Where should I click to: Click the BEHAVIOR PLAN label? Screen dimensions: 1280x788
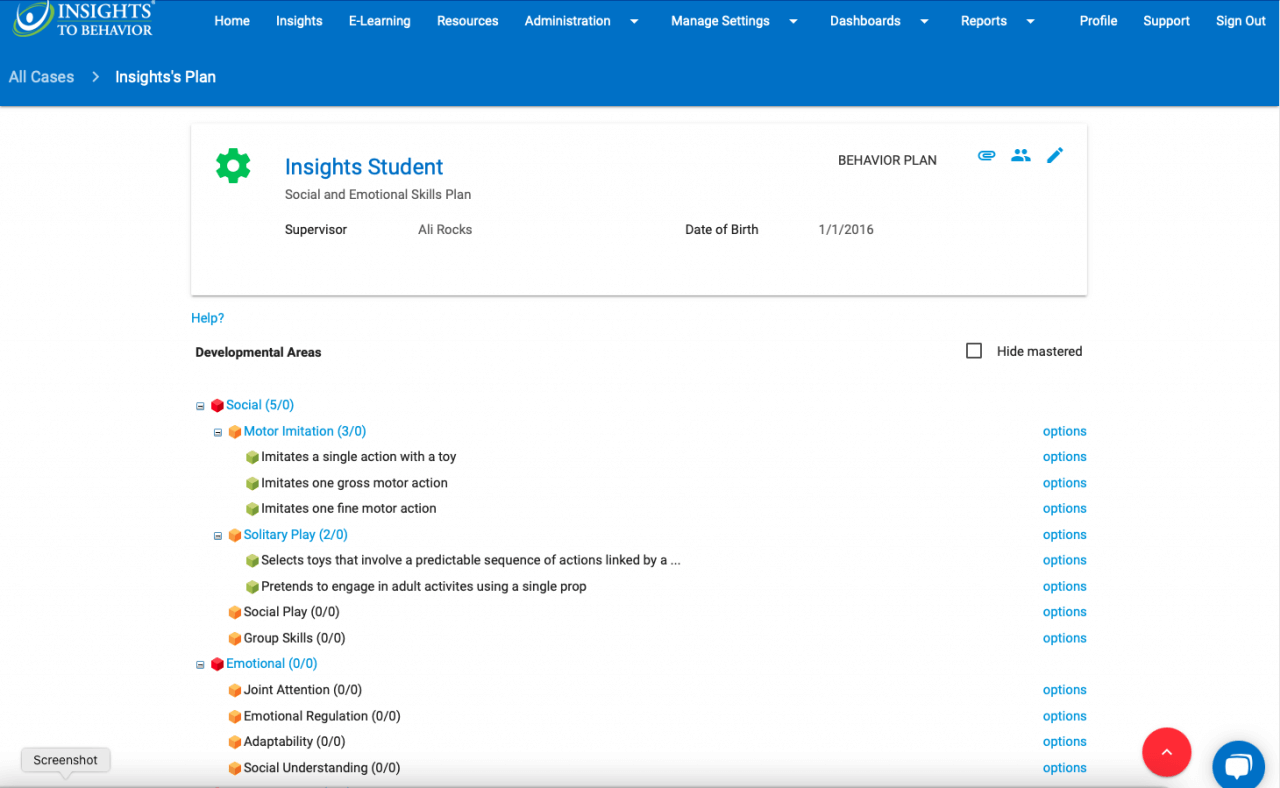[x=887, y=160]
